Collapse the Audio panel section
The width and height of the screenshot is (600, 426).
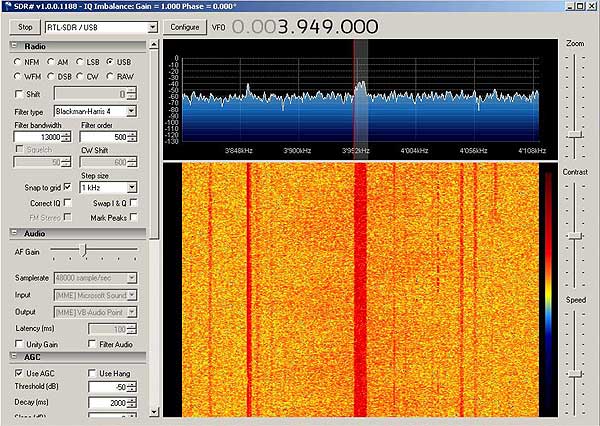(16, 233)
